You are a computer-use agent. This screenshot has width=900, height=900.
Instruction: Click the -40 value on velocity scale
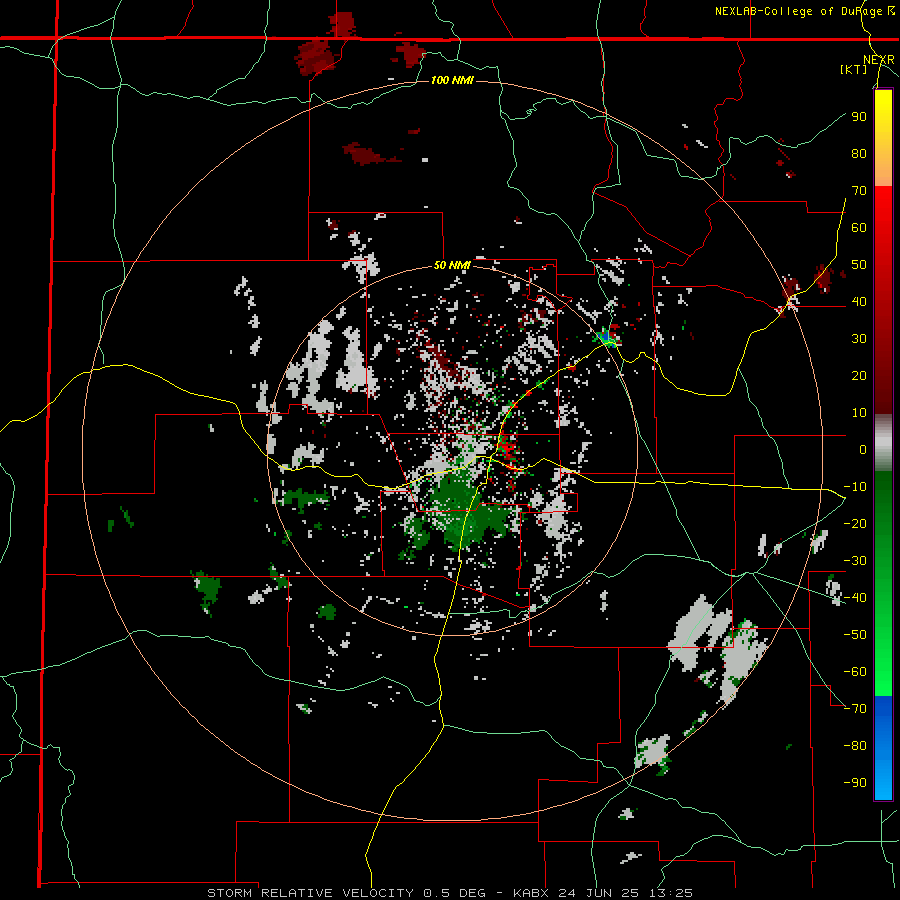coord(855,598)
